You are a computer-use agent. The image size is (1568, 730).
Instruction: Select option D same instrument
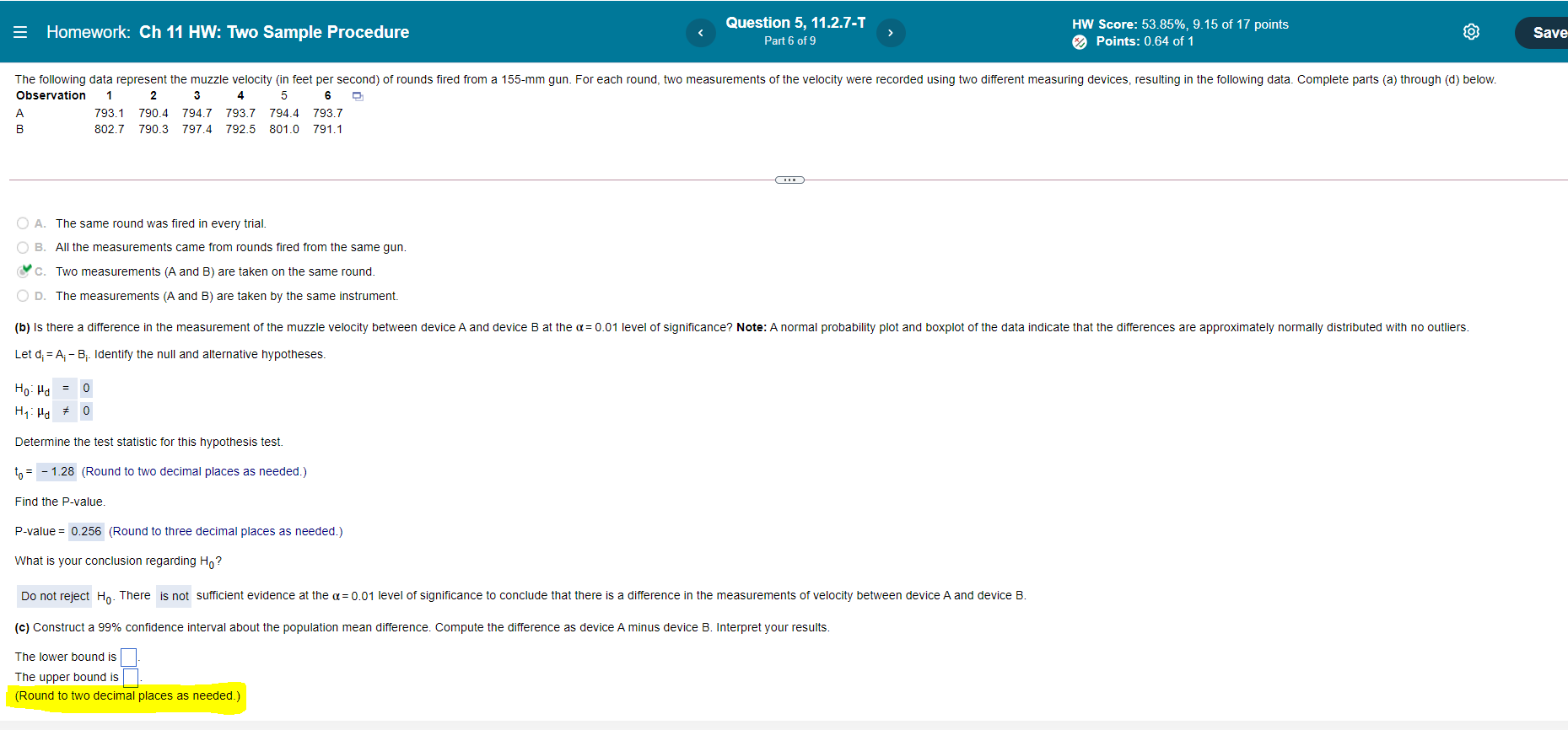(23, 296)
